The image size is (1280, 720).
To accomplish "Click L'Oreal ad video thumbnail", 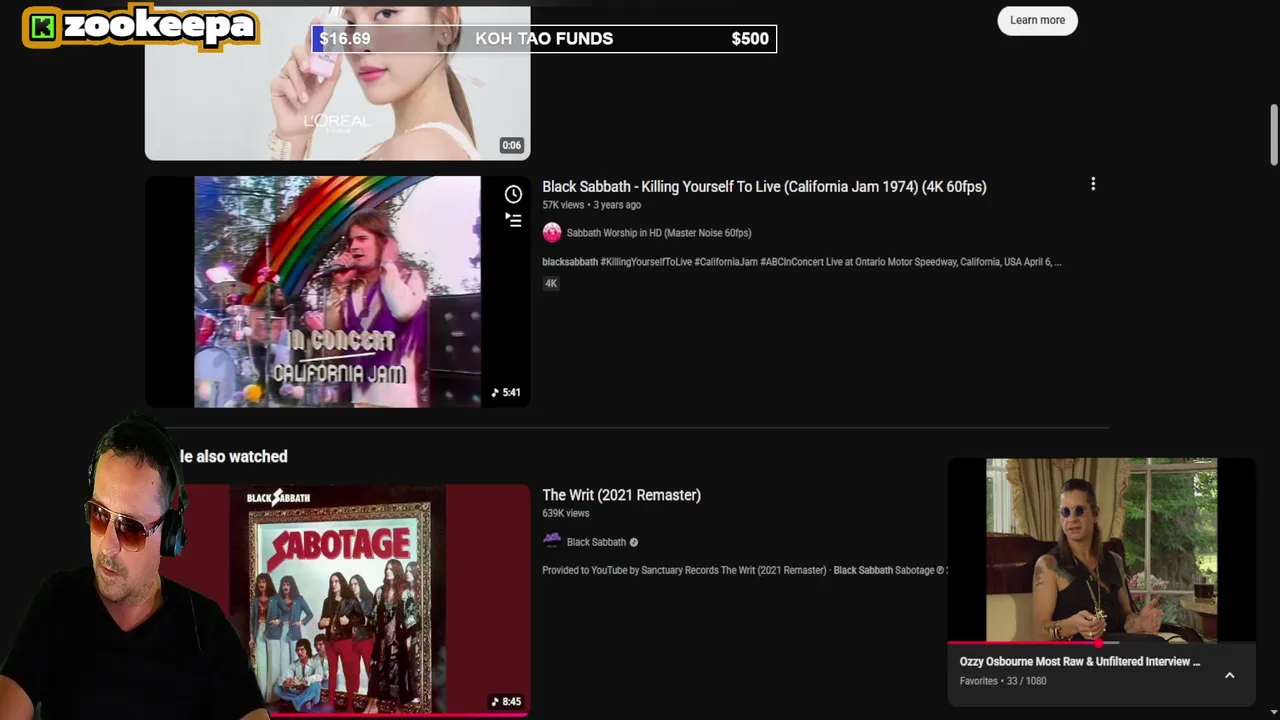I will (337, 82).
